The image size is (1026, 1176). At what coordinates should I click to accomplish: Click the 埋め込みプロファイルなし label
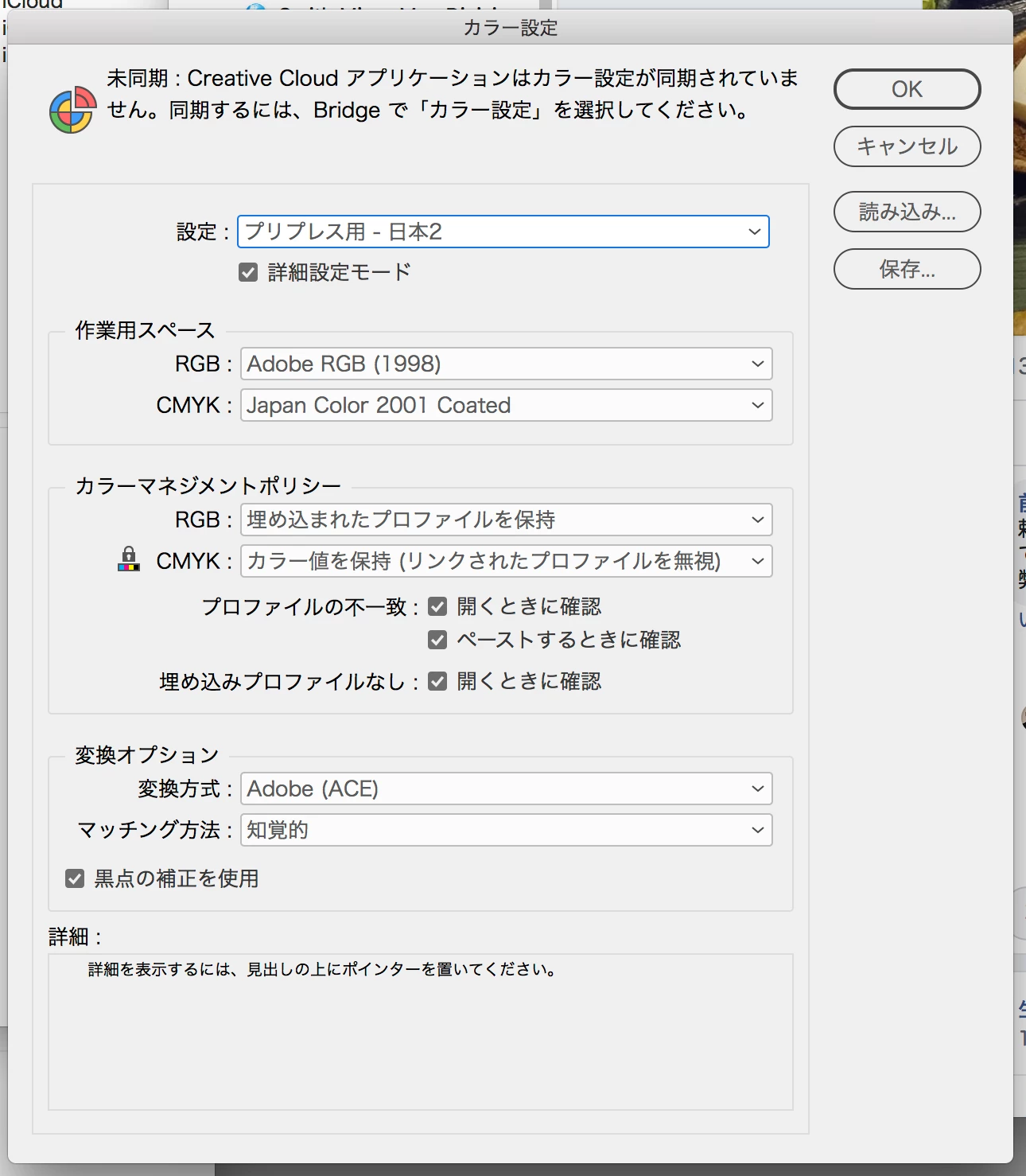click(290, 682)
